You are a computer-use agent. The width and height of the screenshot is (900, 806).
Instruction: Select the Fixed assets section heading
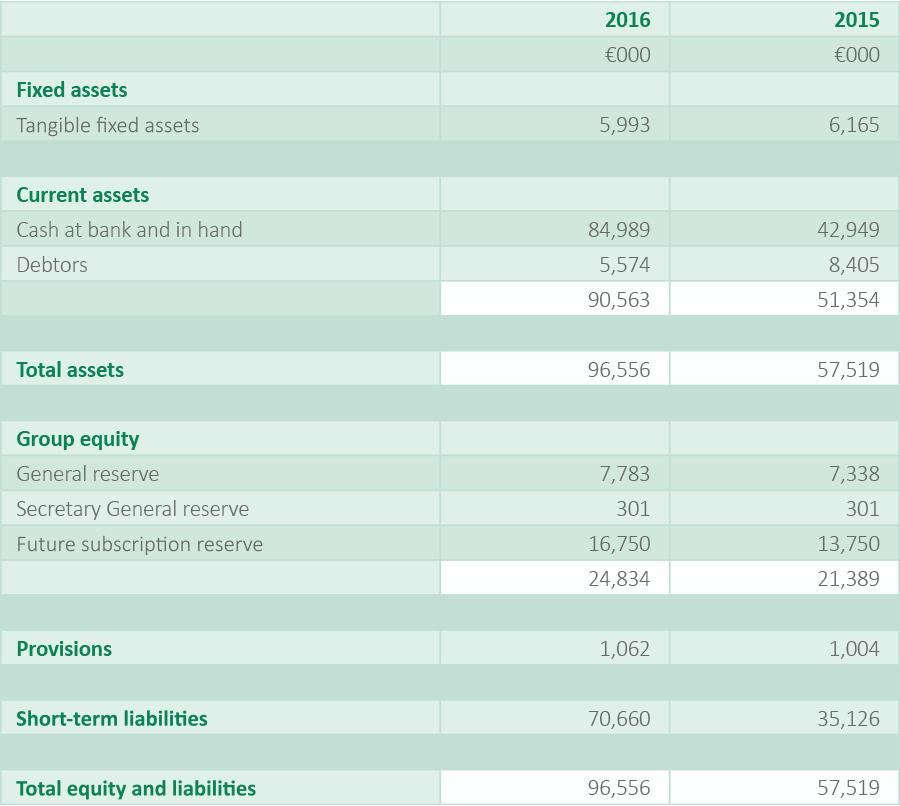pos(72,90)
